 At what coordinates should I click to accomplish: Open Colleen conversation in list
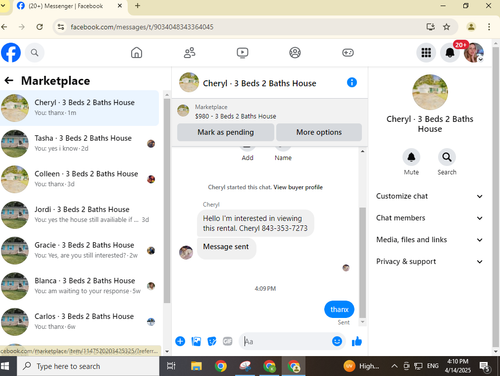coord(80,179)
